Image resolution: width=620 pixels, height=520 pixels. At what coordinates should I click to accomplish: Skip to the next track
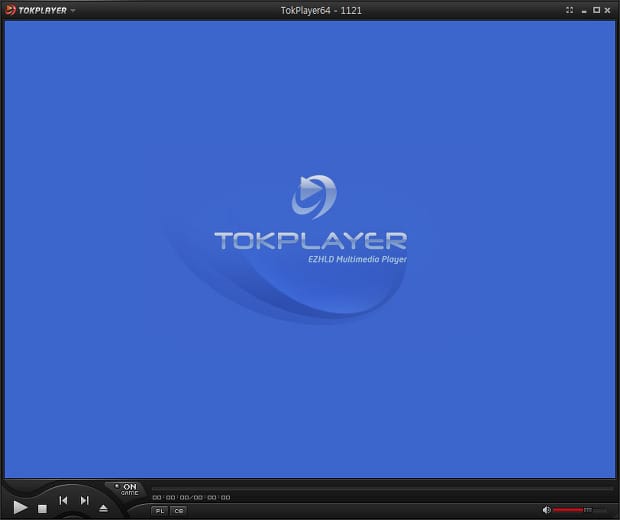(x=84, y=501)
